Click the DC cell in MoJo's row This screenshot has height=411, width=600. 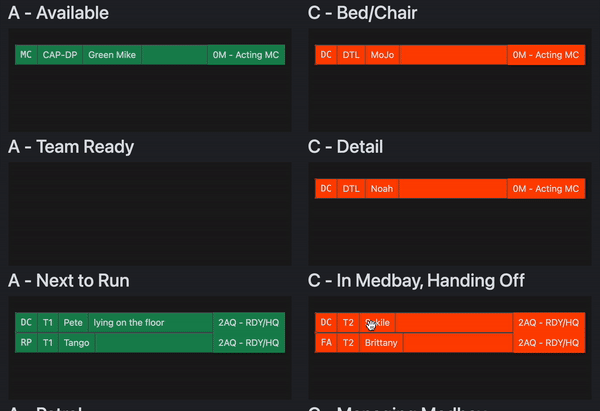pos(326,55)
